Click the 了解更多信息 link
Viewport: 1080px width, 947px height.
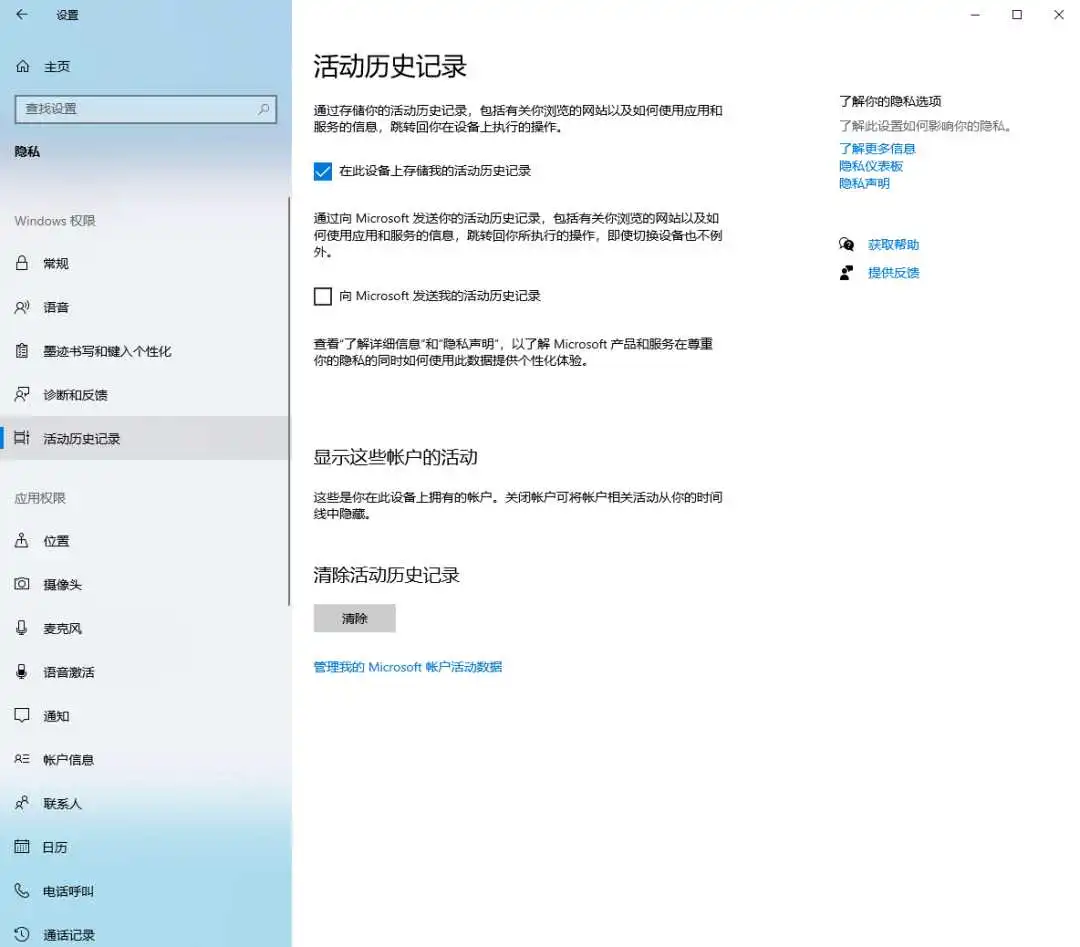877,149
